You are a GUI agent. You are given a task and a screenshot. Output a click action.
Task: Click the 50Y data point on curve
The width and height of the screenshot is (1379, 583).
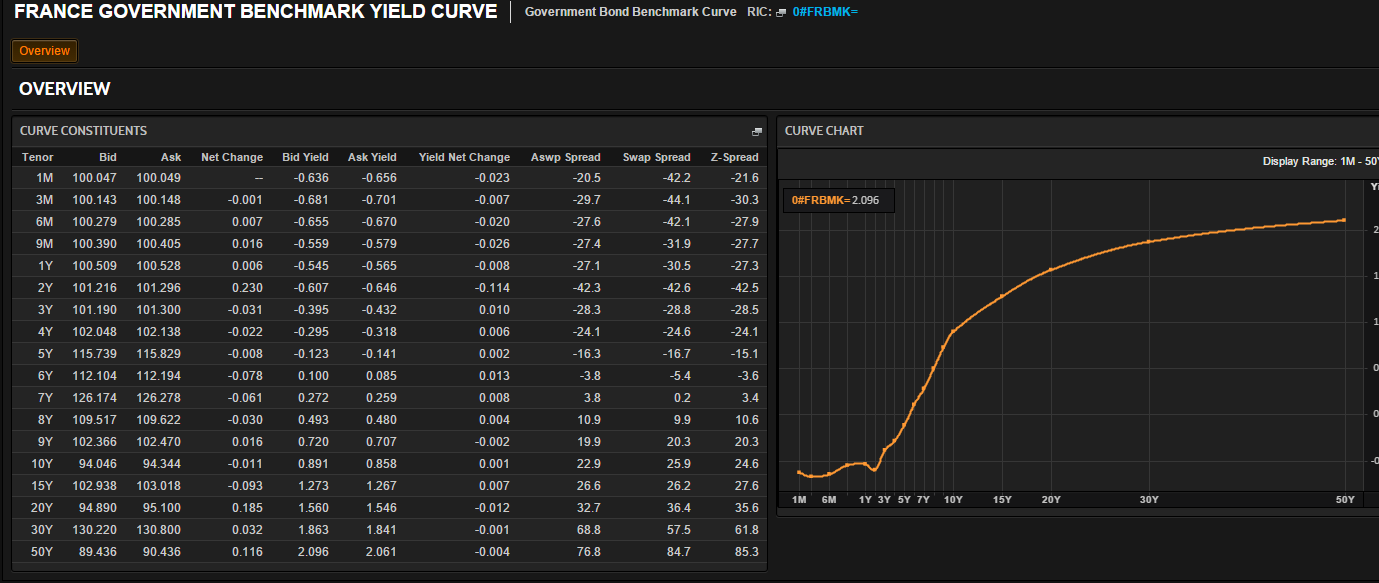point(1344,220)
